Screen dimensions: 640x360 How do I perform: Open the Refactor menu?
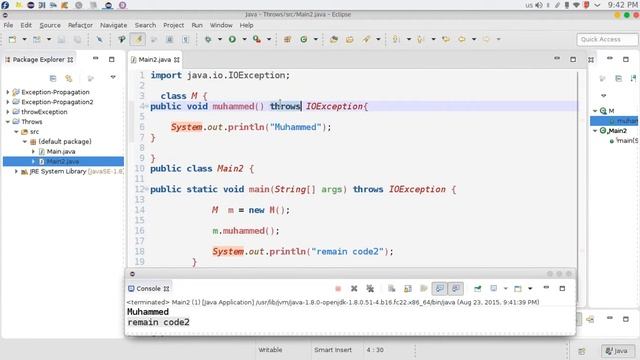pyautogui.click(x=80, y=25)
